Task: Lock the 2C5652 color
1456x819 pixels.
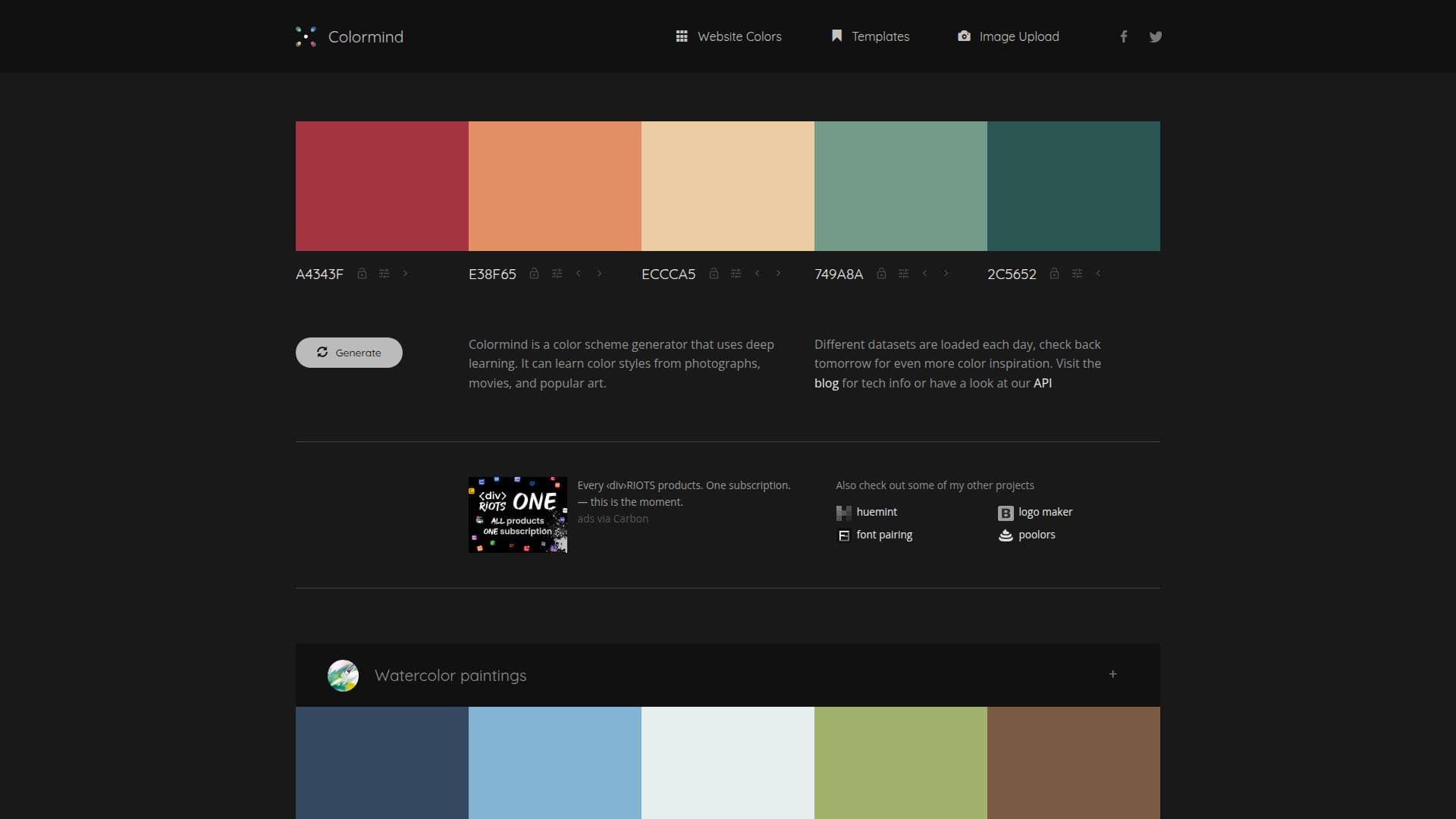Action: (x=1055, y=274)
